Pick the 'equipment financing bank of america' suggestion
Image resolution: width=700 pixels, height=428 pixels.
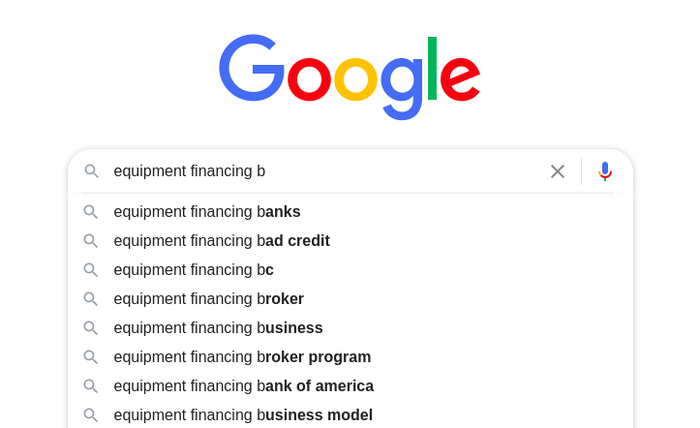[x=350, y=386]
